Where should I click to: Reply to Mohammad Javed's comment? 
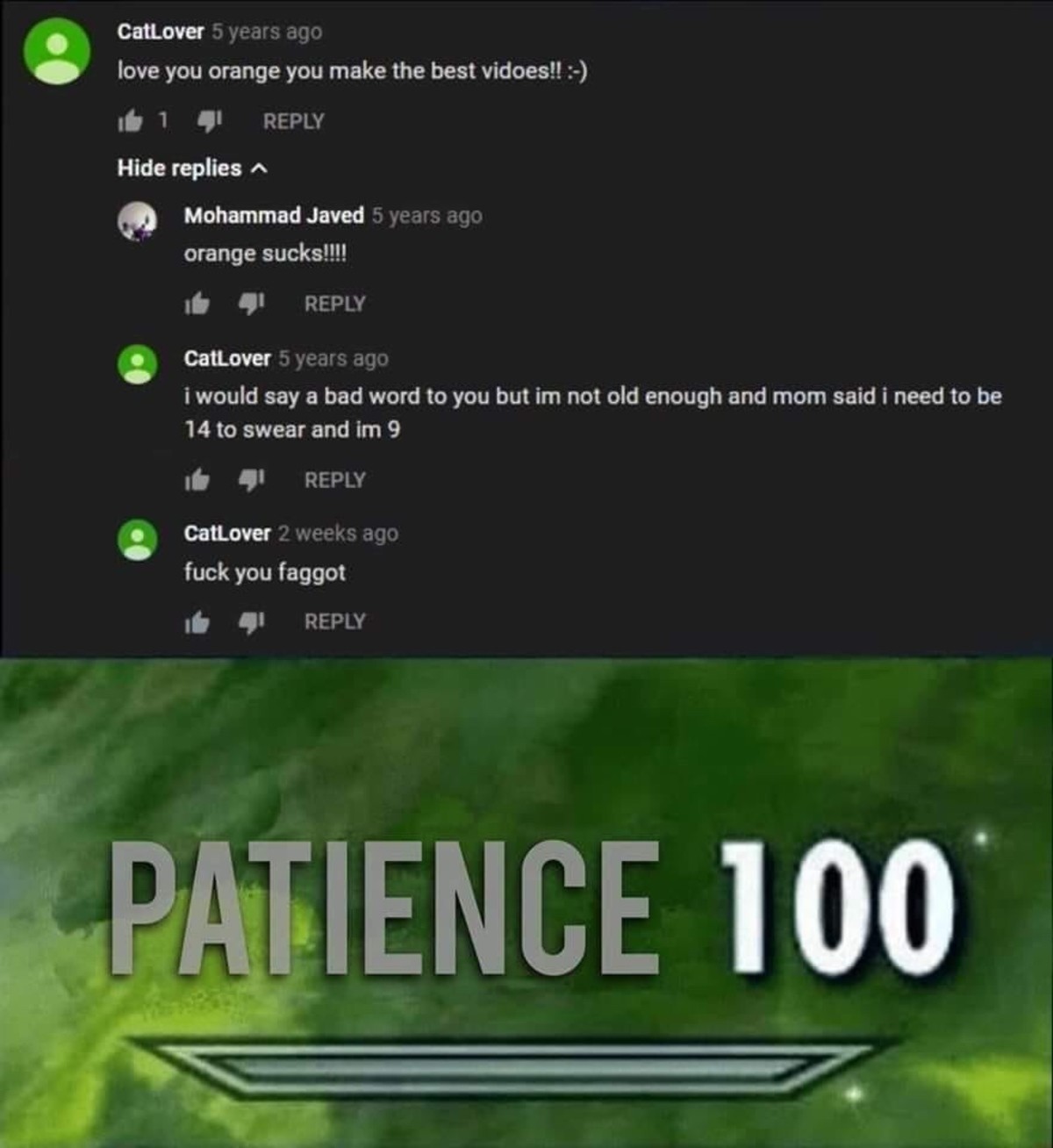pos(334,304)
